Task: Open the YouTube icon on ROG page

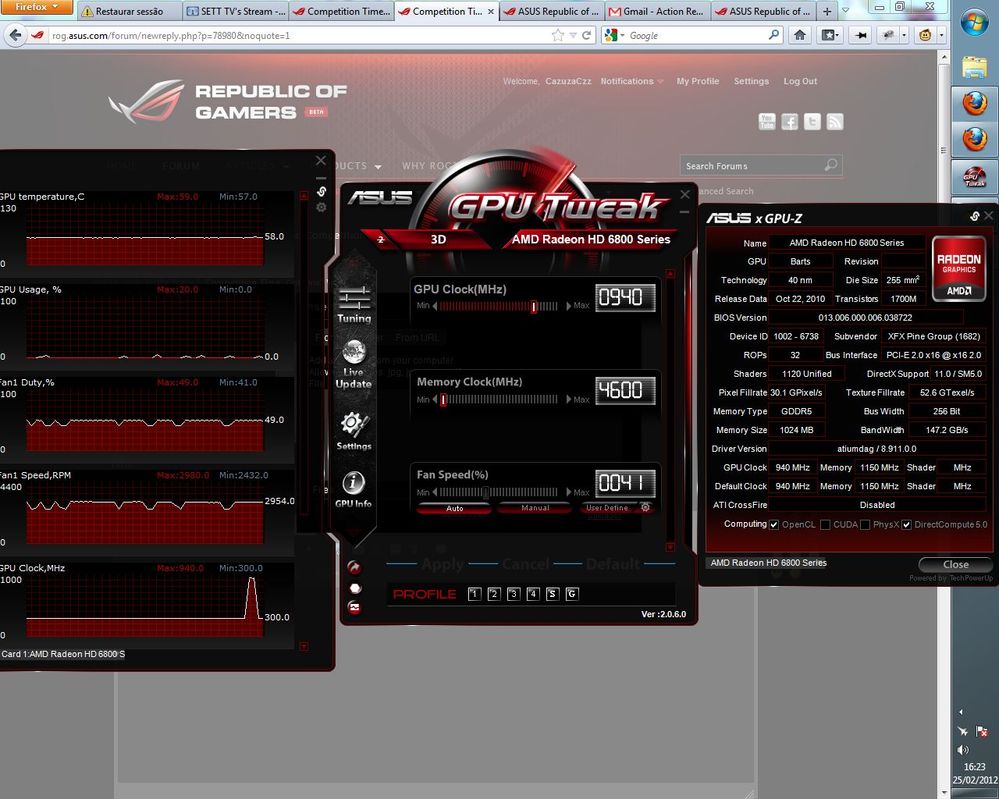Action: point(767,122)
